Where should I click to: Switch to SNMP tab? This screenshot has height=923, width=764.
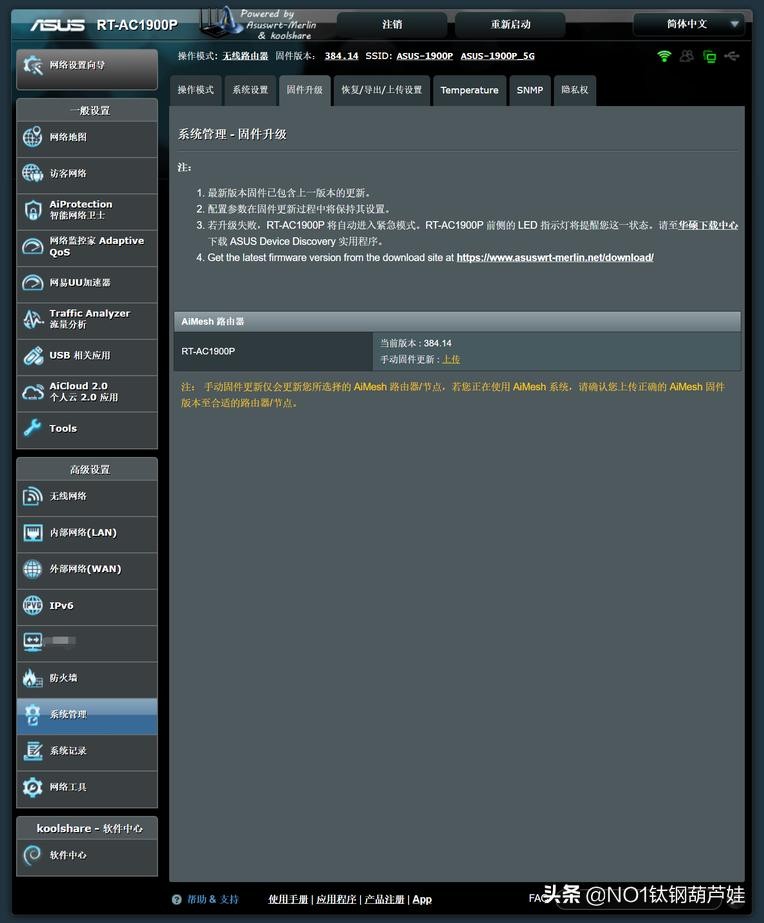pyautogui.click(x=530, y=90)
